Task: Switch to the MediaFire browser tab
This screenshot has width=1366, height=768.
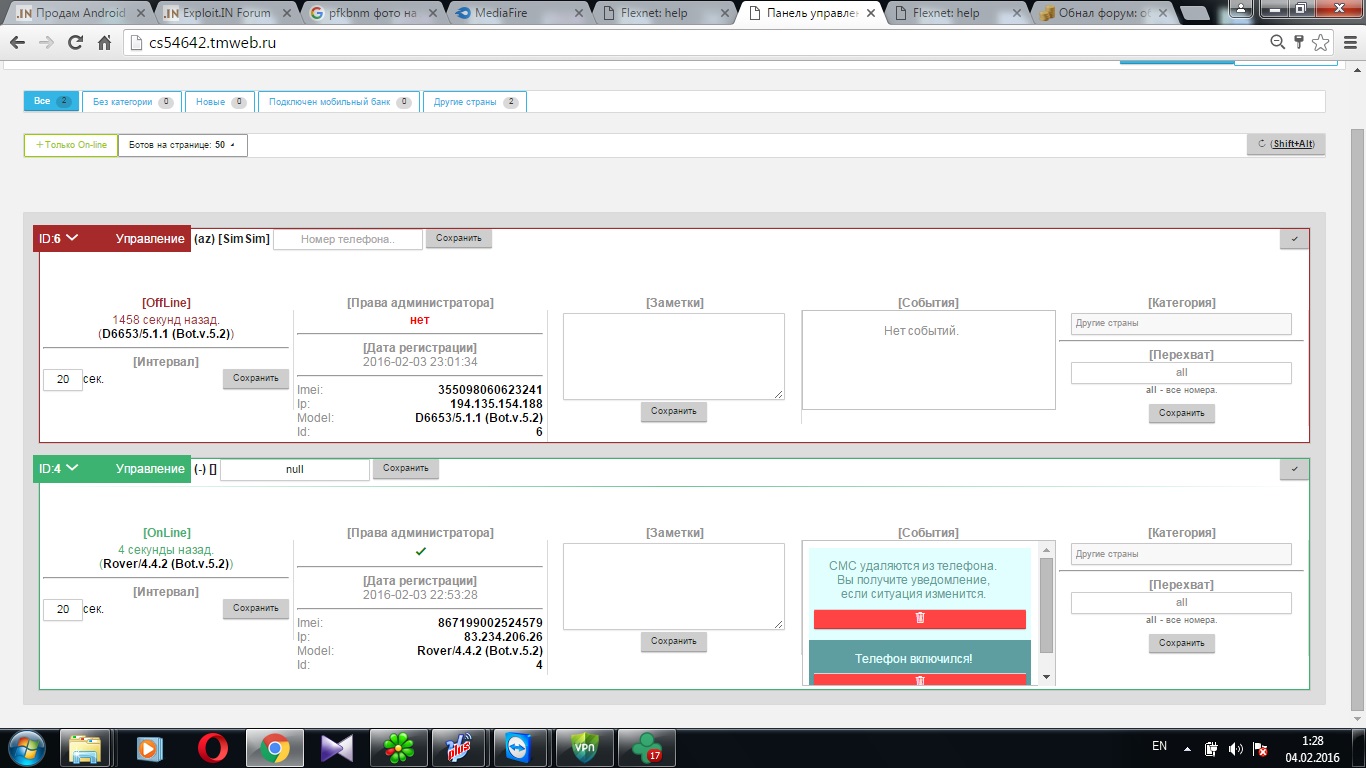Action: pos(519,13)
